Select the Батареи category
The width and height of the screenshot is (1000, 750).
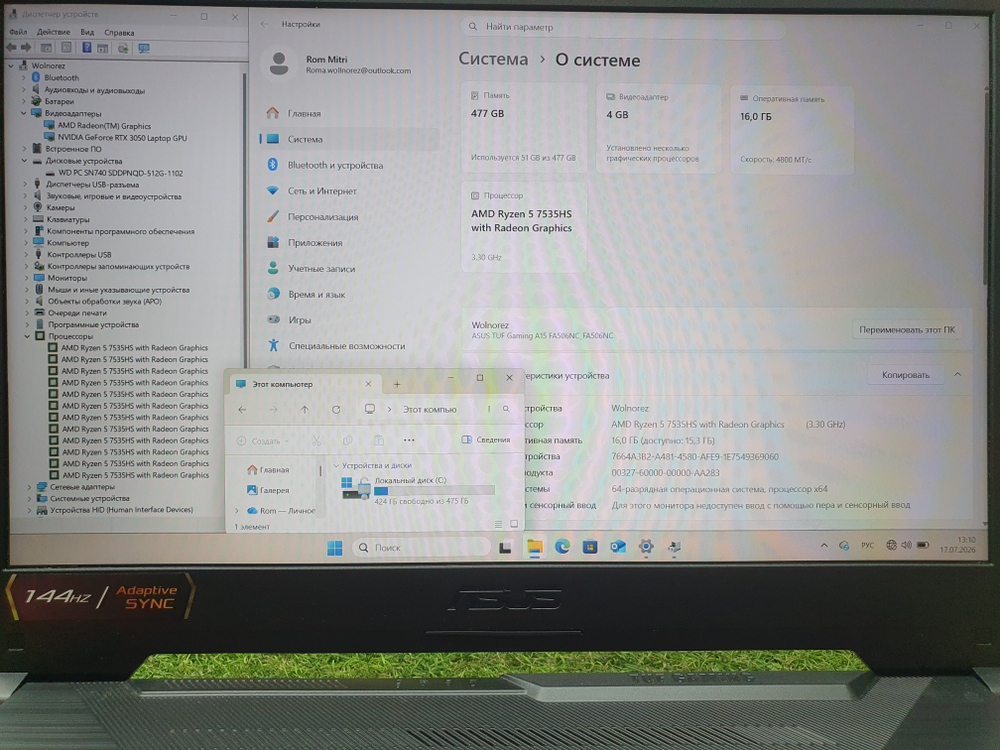tap(59, 101)
